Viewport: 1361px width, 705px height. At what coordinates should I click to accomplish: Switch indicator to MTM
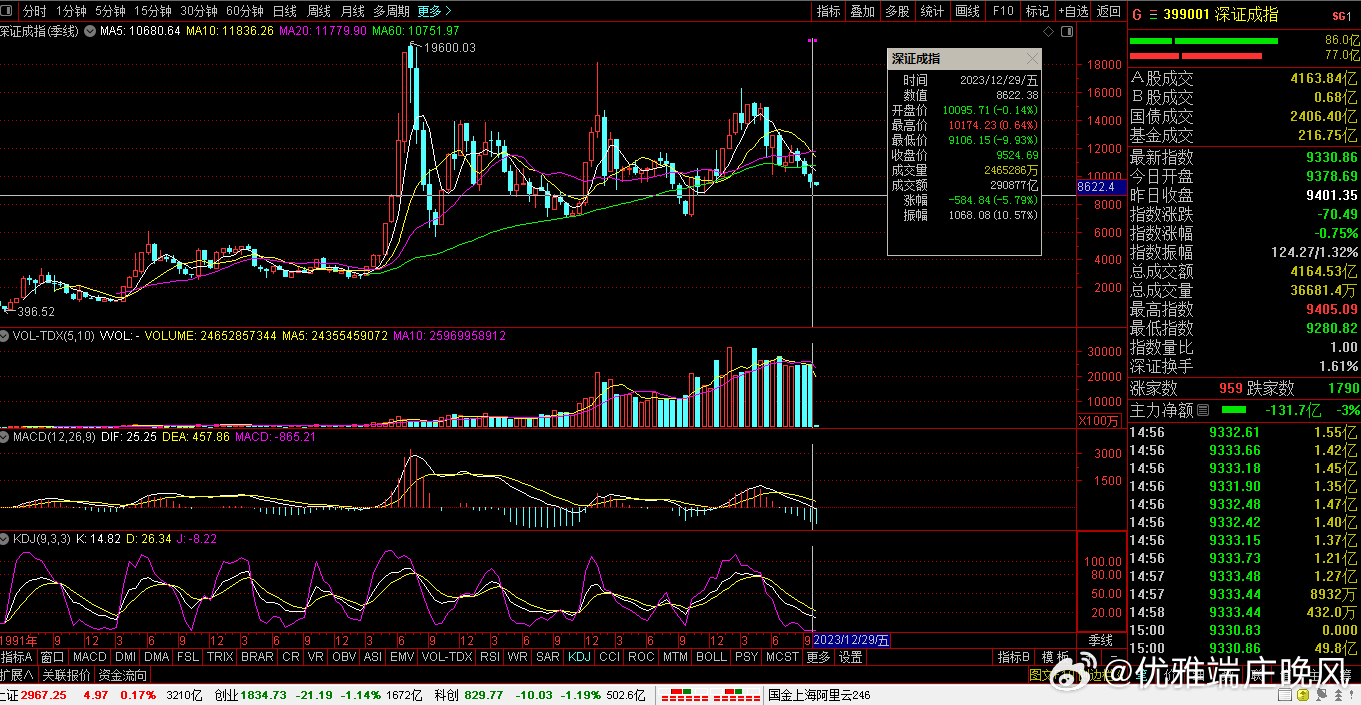click(676, 657)
